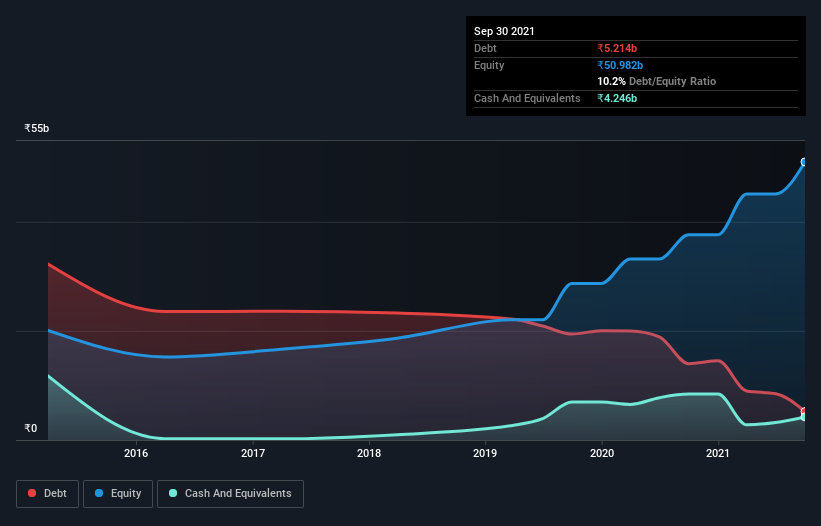The image size is (821, 526).
Task: Click the teal Cash And Equivalents legend dot
Action: coord(173,493)
